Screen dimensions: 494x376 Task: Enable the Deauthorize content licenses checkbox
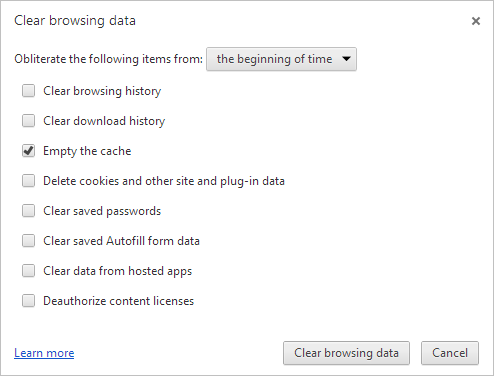pyautogui.click(x=28, y=301)
